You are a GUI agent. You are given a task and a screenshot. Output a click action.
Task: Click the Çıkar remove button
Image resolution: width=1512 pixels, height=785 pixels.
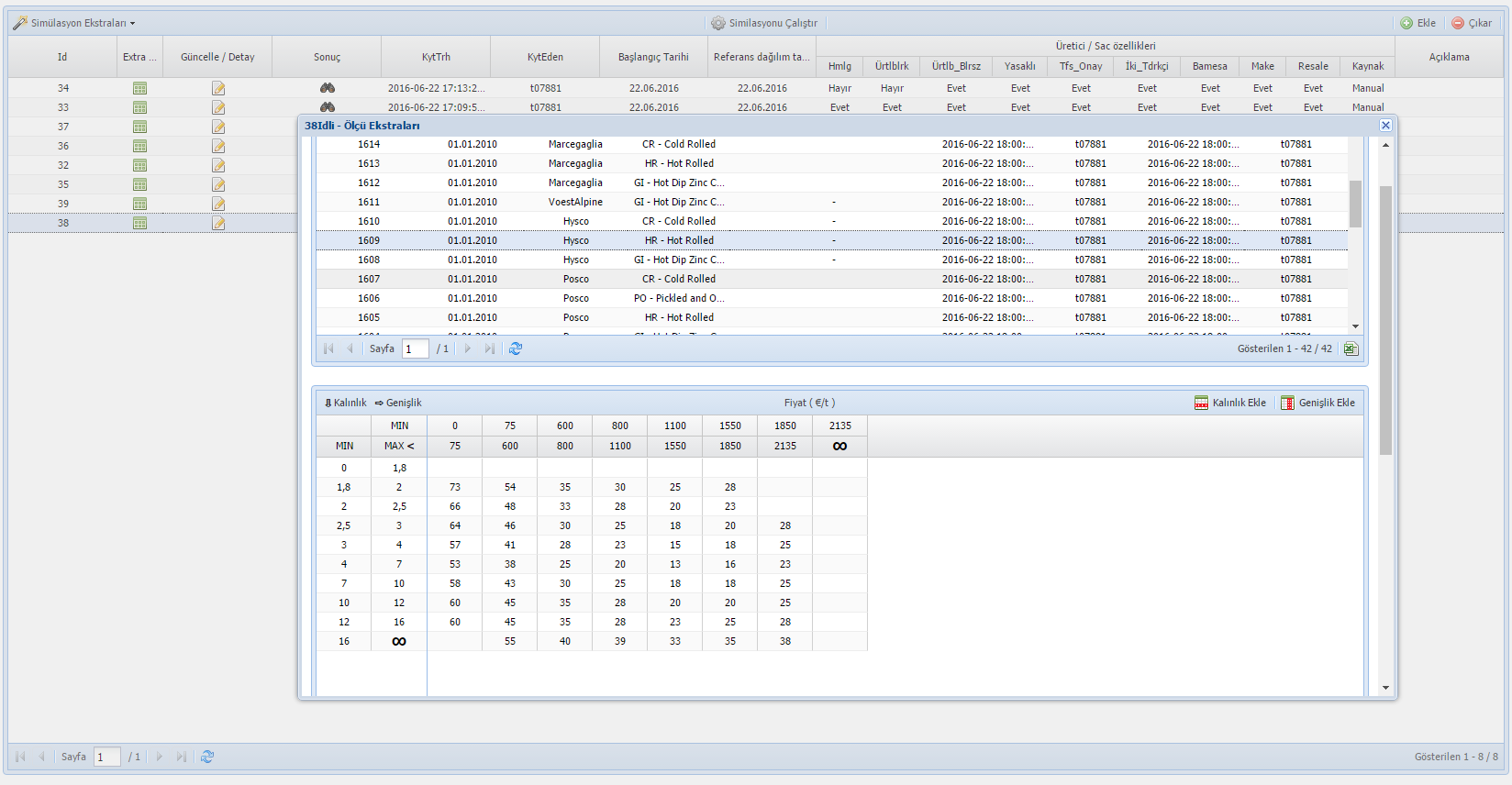pos(1472,23)
